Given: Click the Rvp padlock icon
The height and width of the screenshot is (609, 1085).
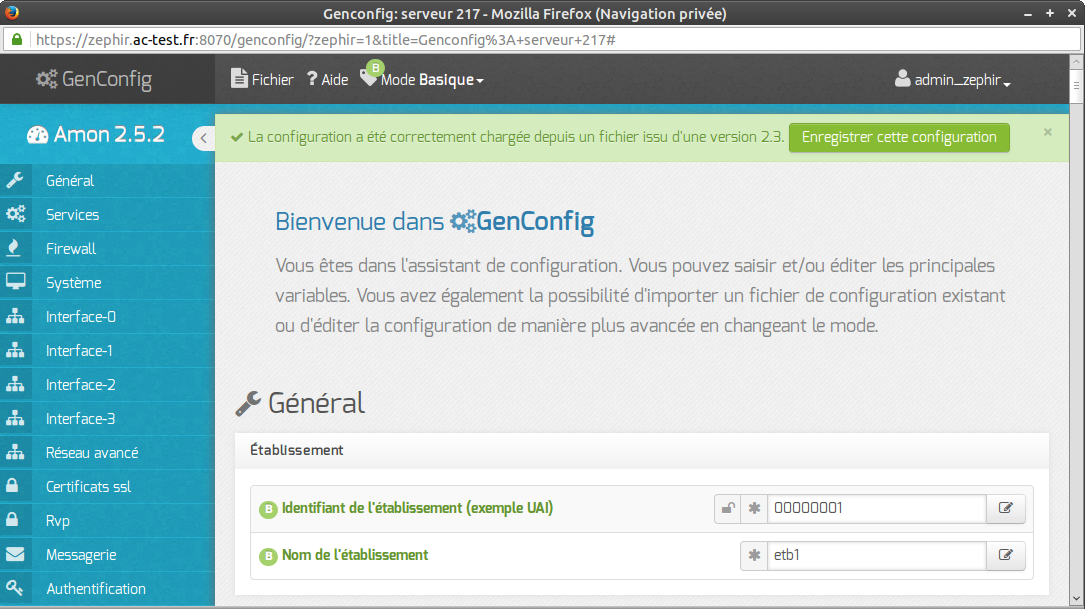Looking at the screenshot, I should (x=12, y=519).
